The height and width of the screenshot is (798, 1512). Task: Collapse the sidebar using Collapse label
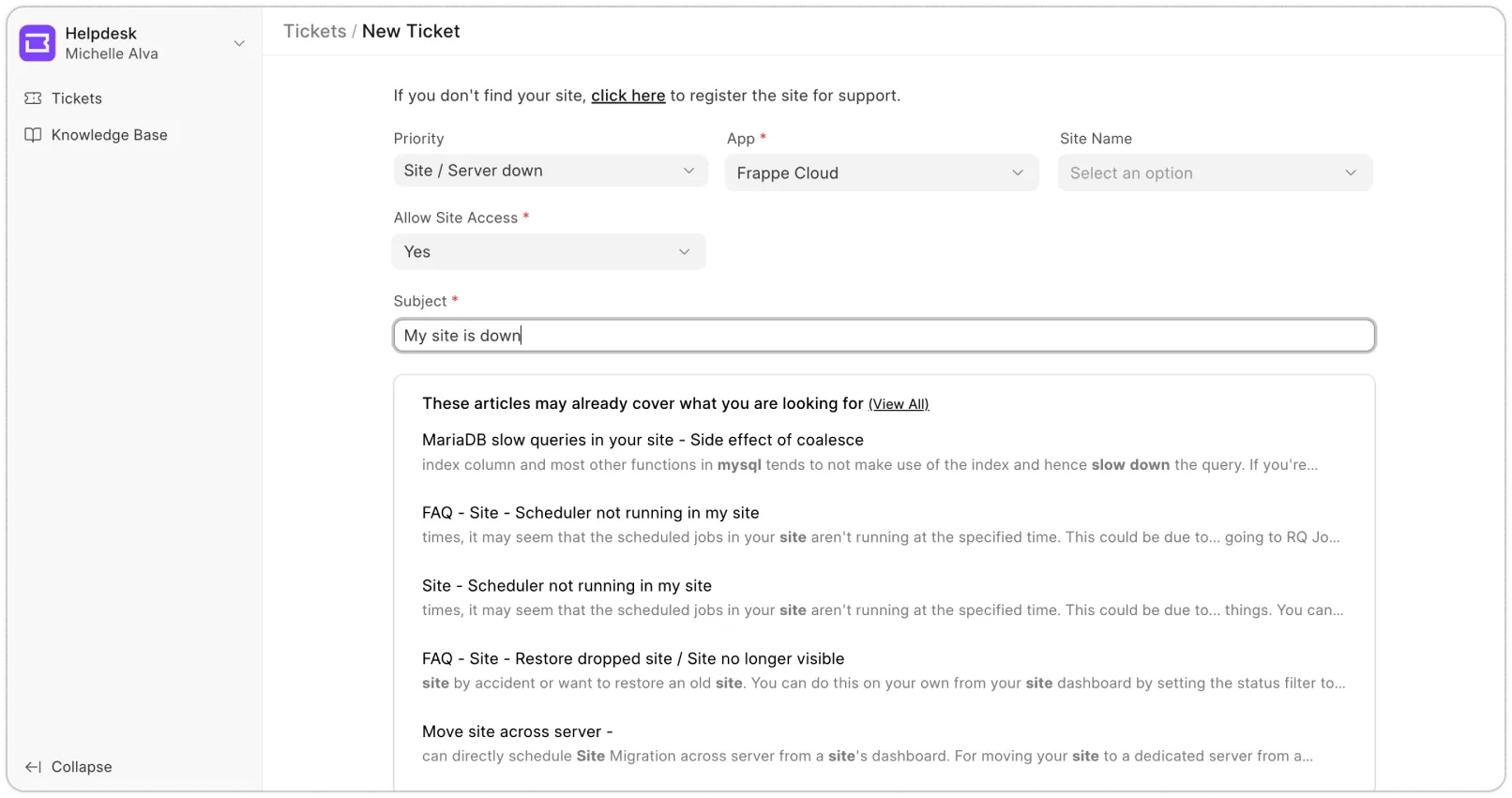click(82, 767)
